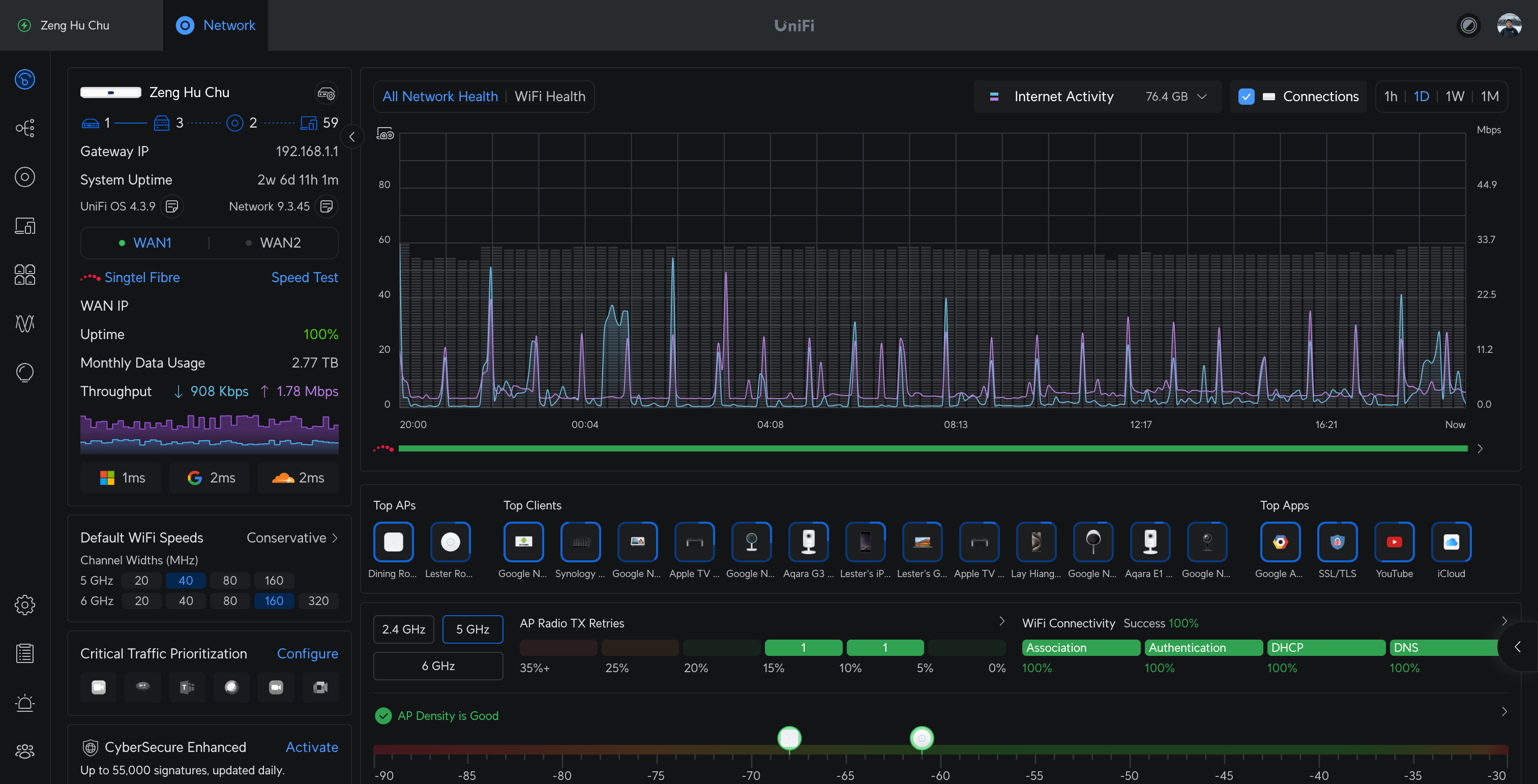The height and width of the screenshot is (784, 1538).
Task: Select WAN2 interface toggle
Action: click(x=274, y=243)
